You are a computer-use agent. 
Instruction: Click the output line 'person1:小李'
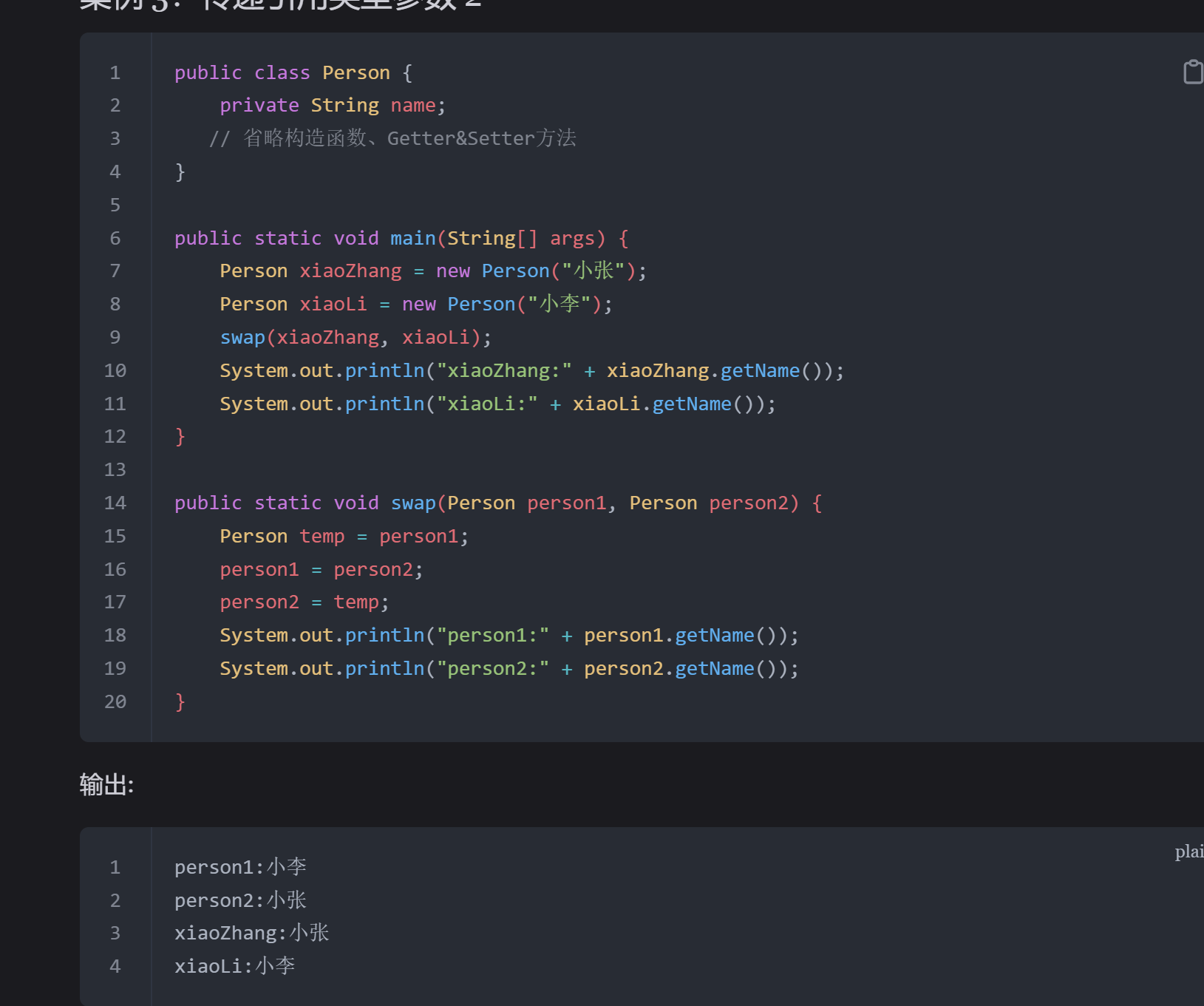tap(240, 867)
